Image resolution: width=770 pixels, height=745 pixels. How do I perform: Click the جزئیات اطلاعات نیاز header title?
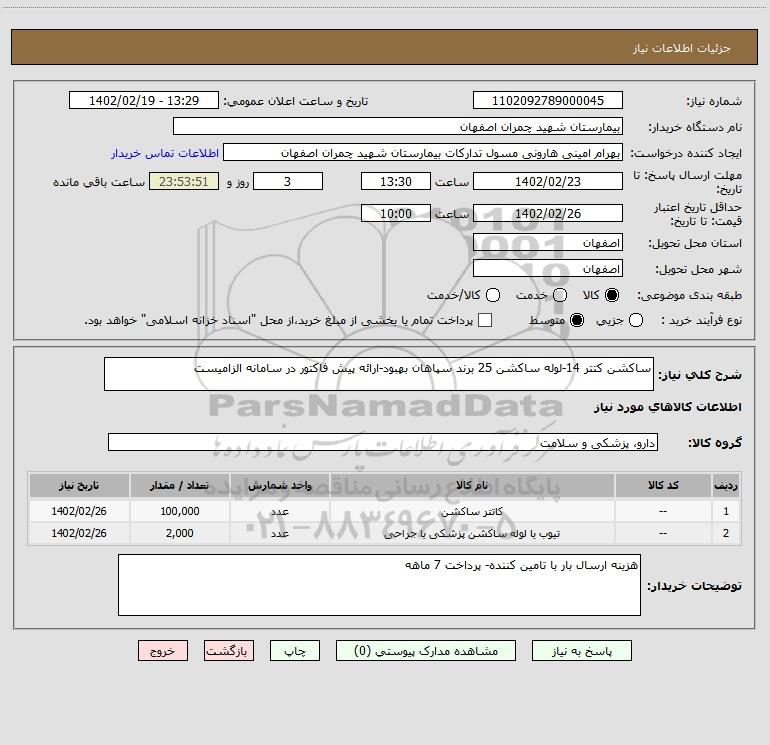(x=682, y=48)
